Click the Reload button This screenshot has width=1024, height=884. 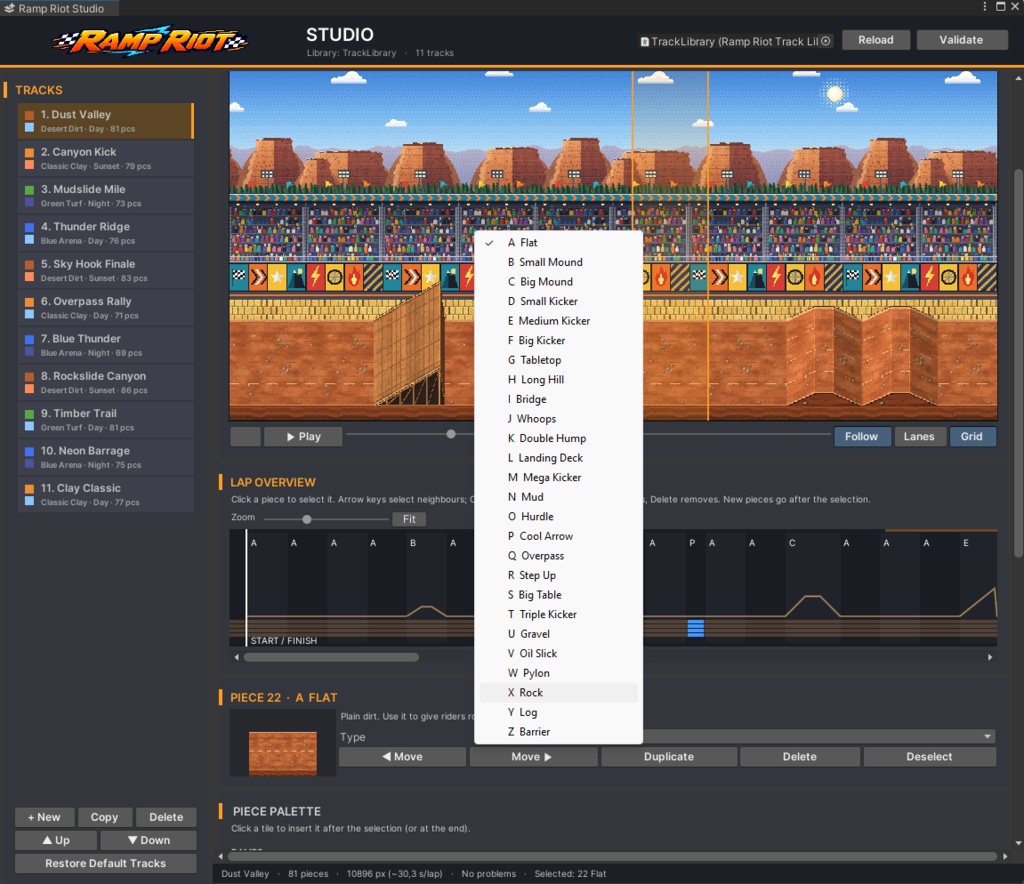pyautogui.click(x=876, y=40)
